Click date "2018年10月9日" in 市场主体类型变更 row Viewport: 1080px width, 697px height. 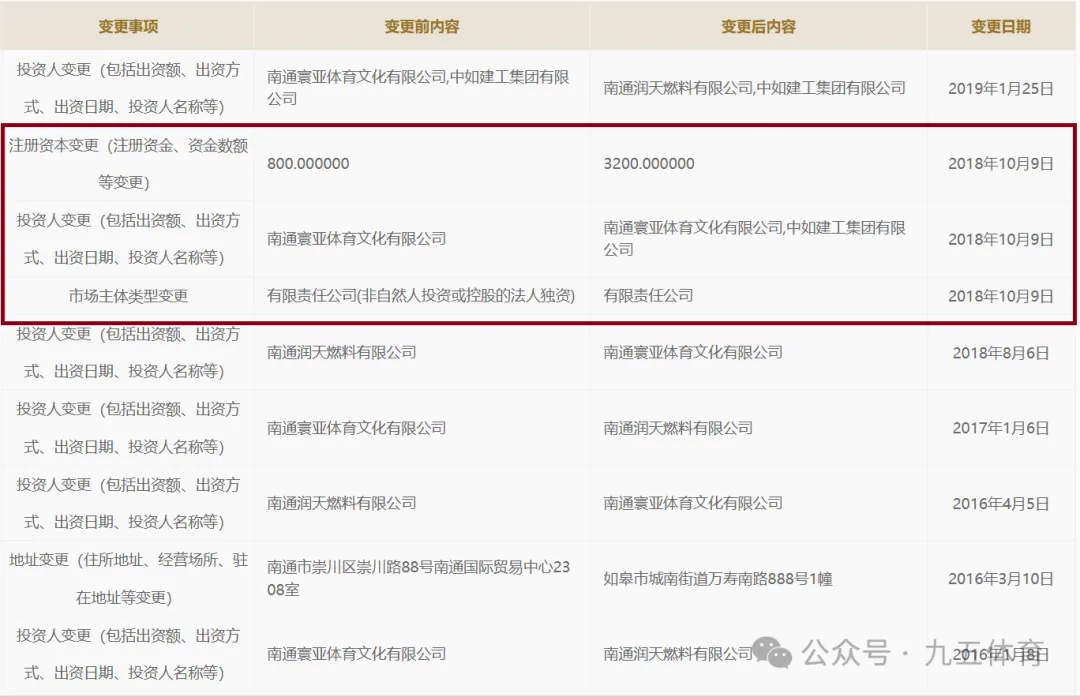coord(1001,295)
